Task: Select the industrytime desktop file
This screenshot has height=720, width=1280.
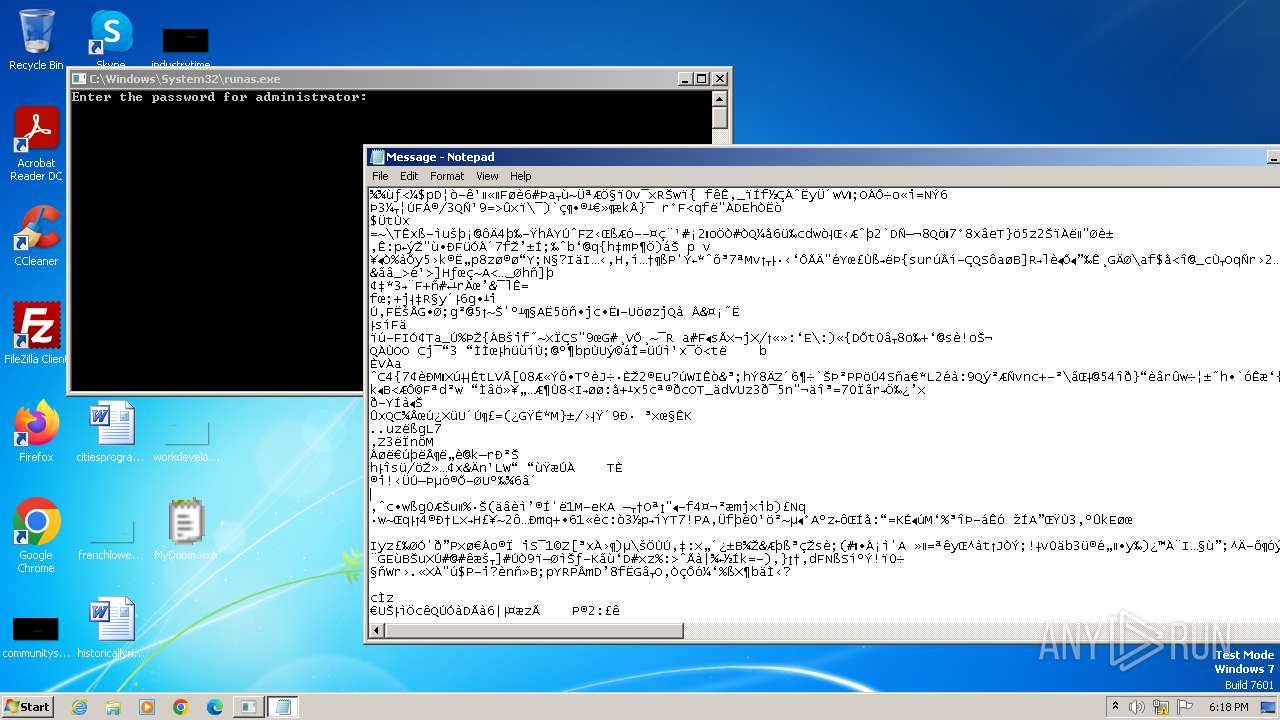Action: point(186,45)
